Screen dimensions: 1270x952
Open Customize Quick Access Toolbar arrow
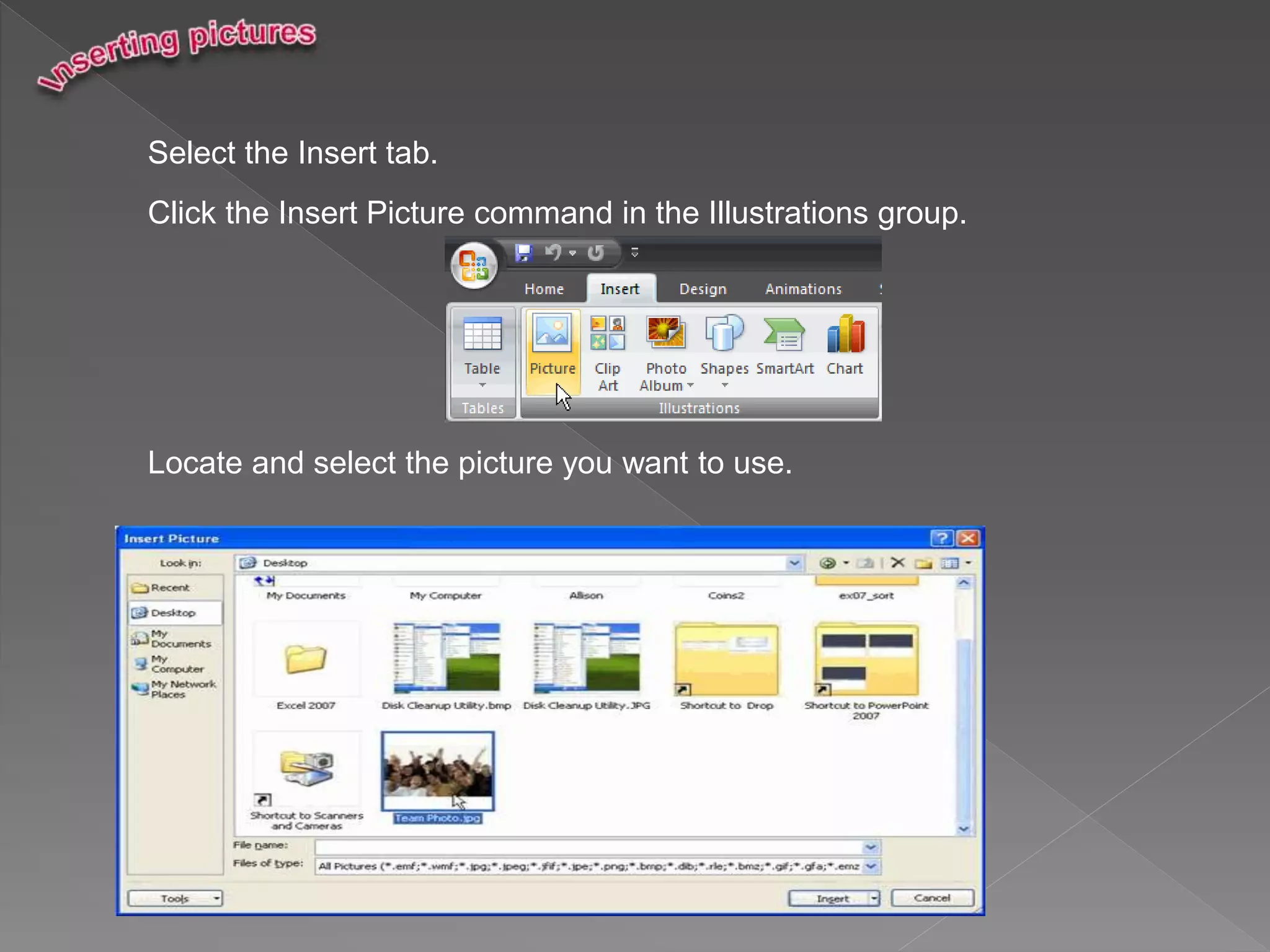click(634, 252)
